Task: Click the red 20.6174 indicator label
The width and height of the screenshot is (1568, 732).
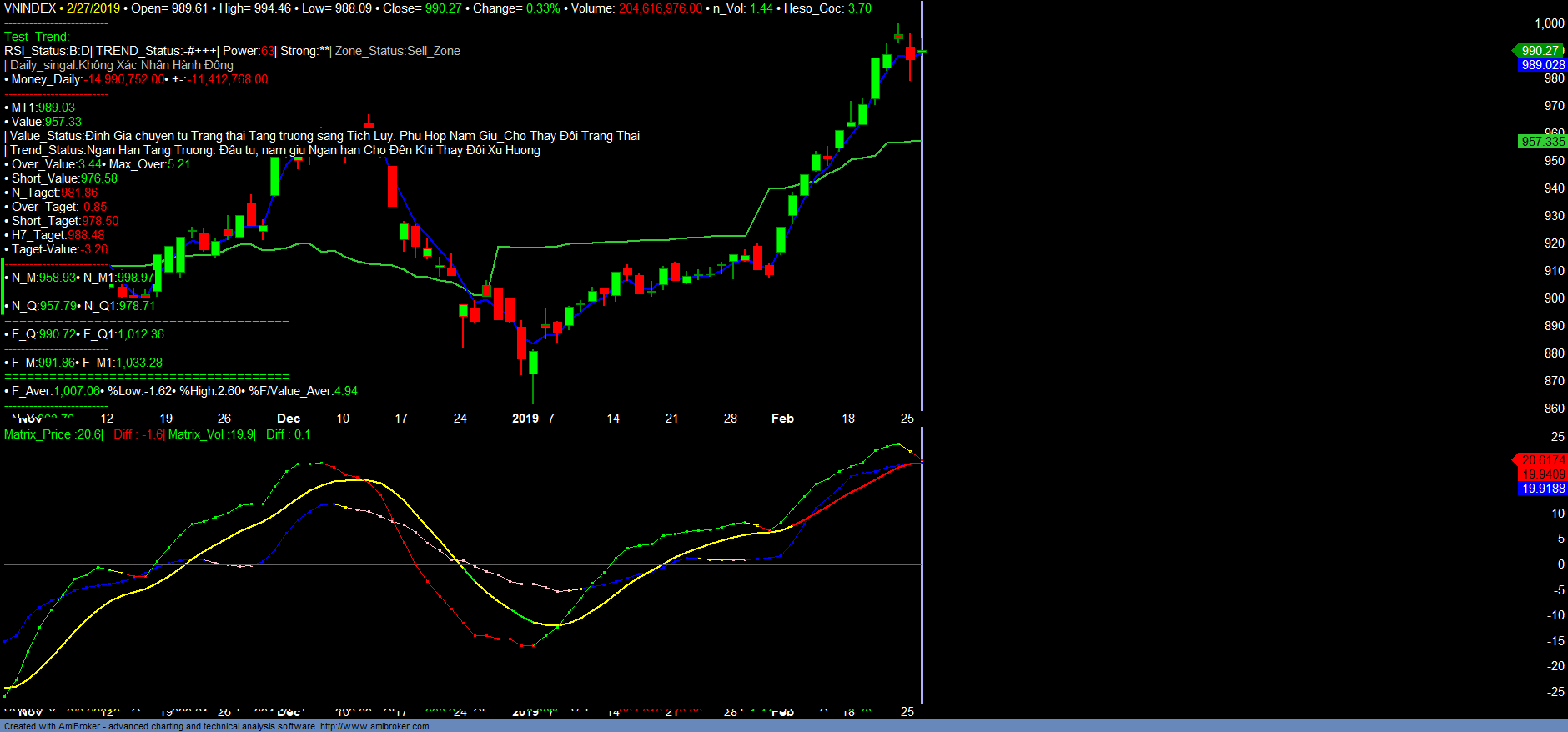Action: 1542,460
